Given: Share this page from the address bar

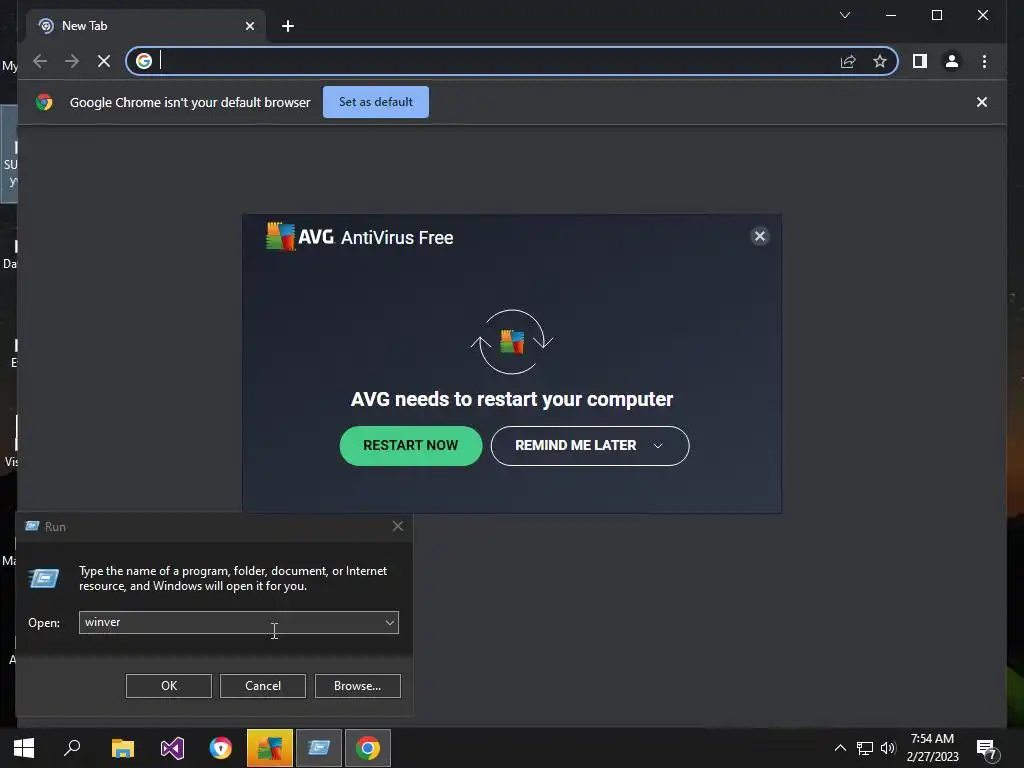Looking at the screenshot, I should pyautogui.click(x=848, y=61).
